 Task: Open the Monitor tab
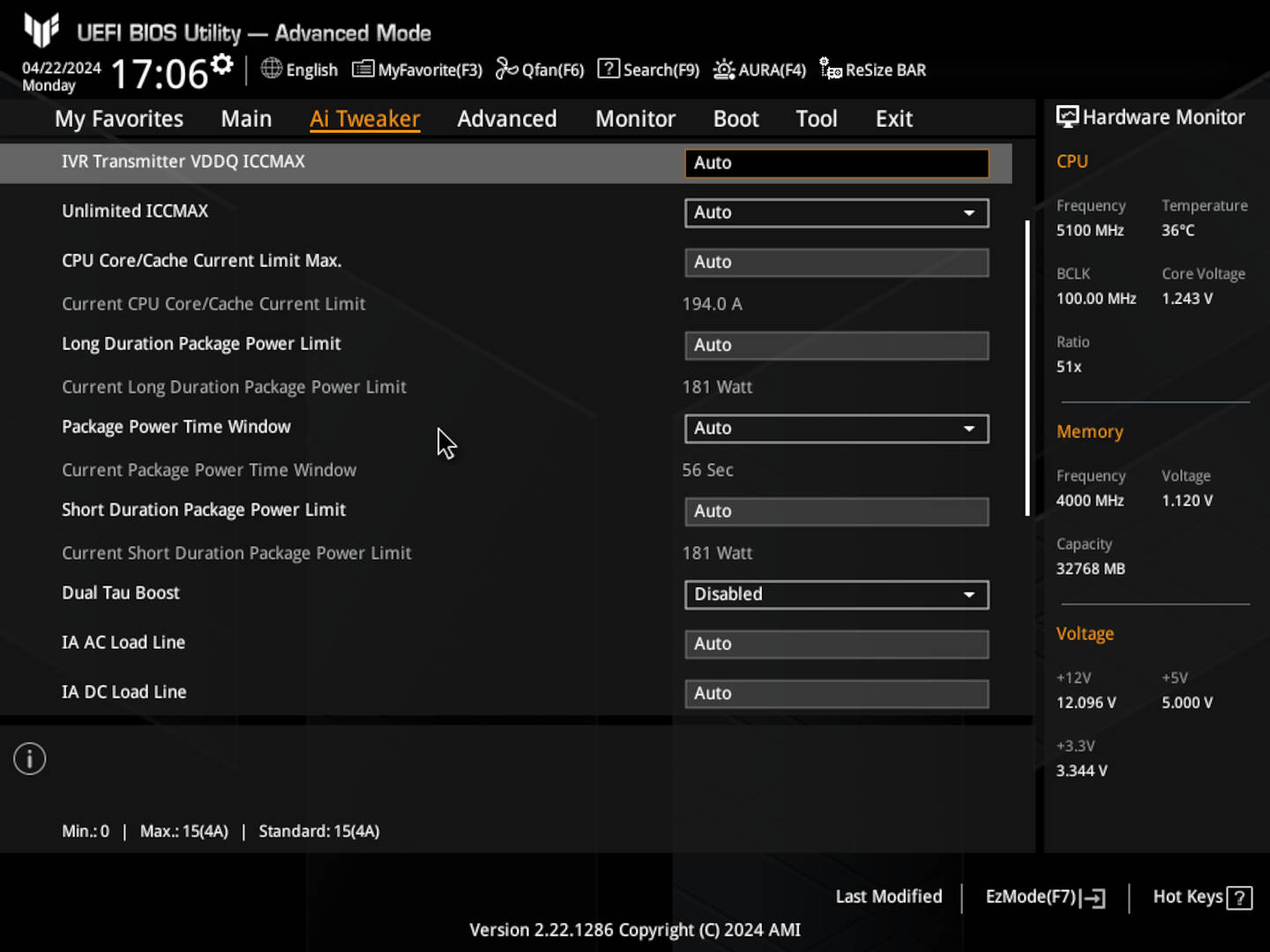tap(635, 119)
